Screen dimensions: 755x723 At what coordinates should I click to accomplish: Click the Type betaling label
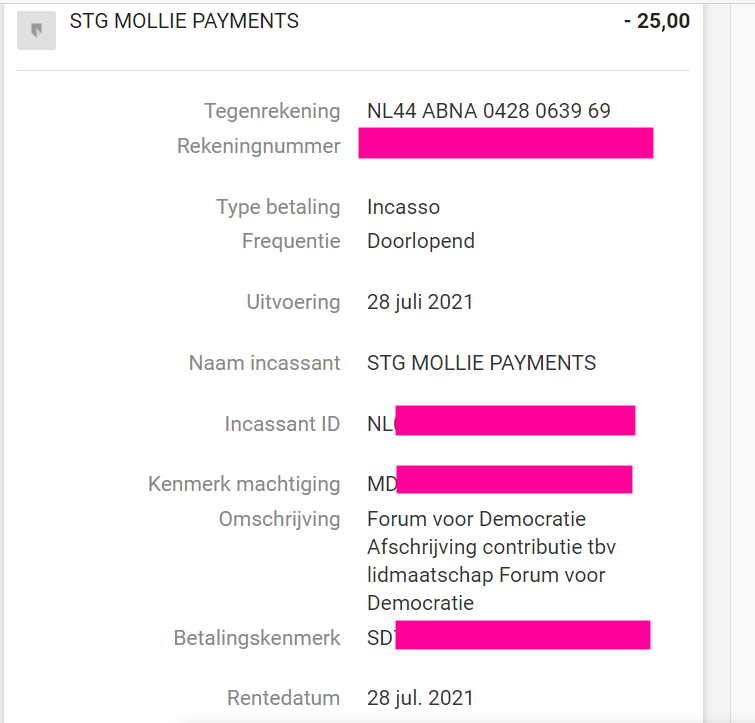tap(278, 207)
